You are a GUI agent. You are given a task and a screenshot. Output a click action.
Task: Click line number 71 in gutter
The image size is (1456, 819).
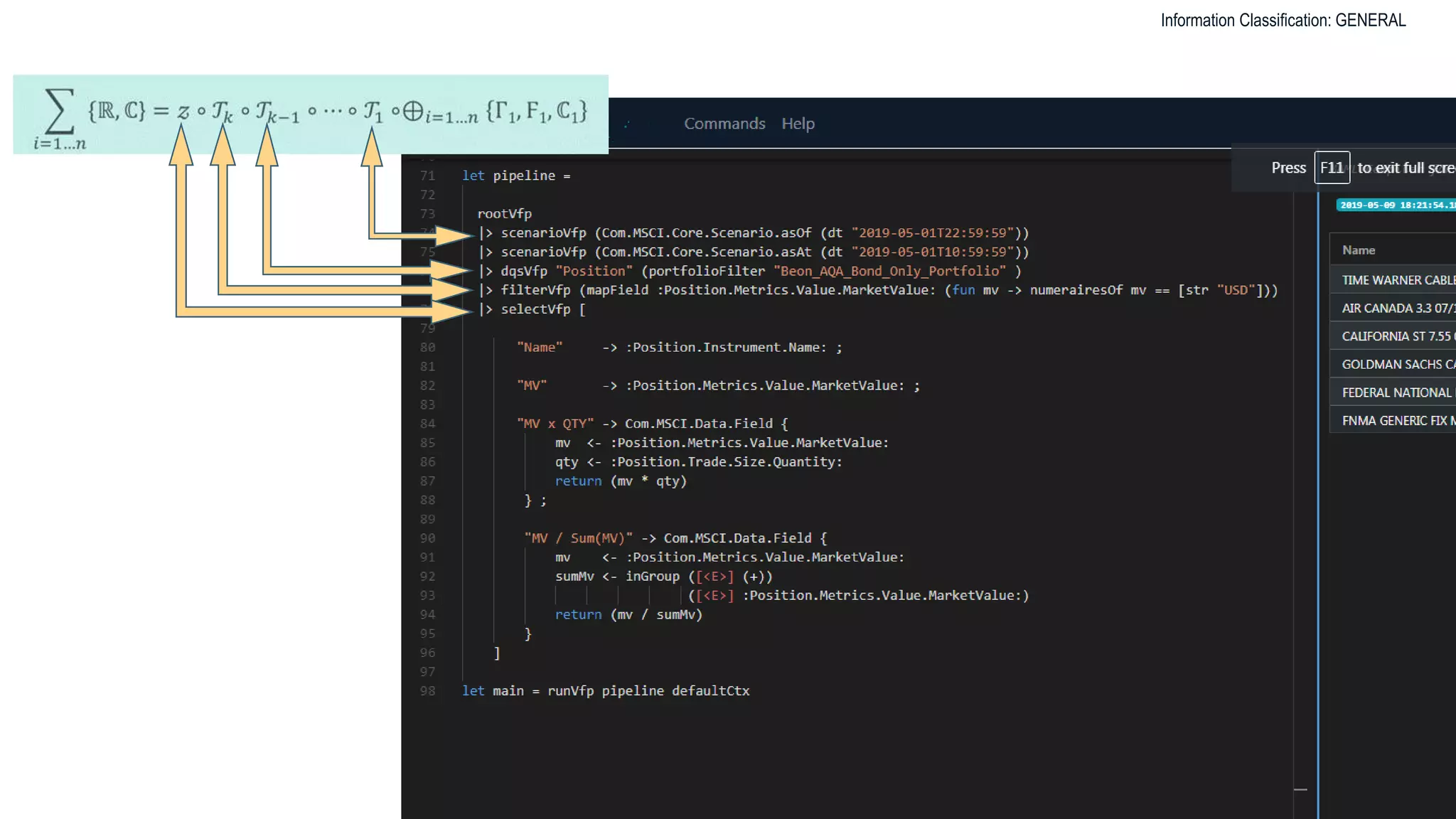(x=427, y=176)
